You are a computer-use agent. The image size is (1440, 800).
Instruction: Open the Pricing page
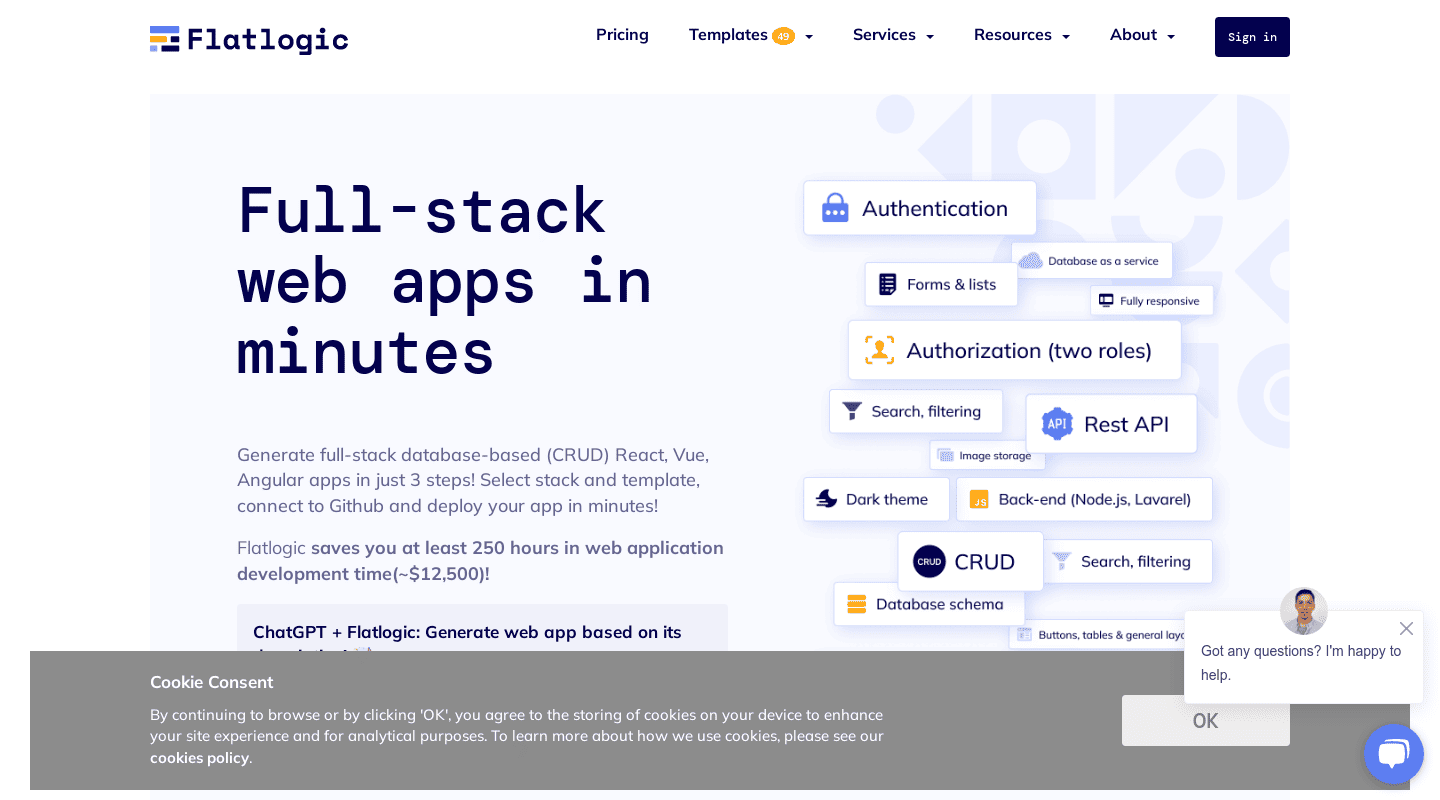[622, 35]
